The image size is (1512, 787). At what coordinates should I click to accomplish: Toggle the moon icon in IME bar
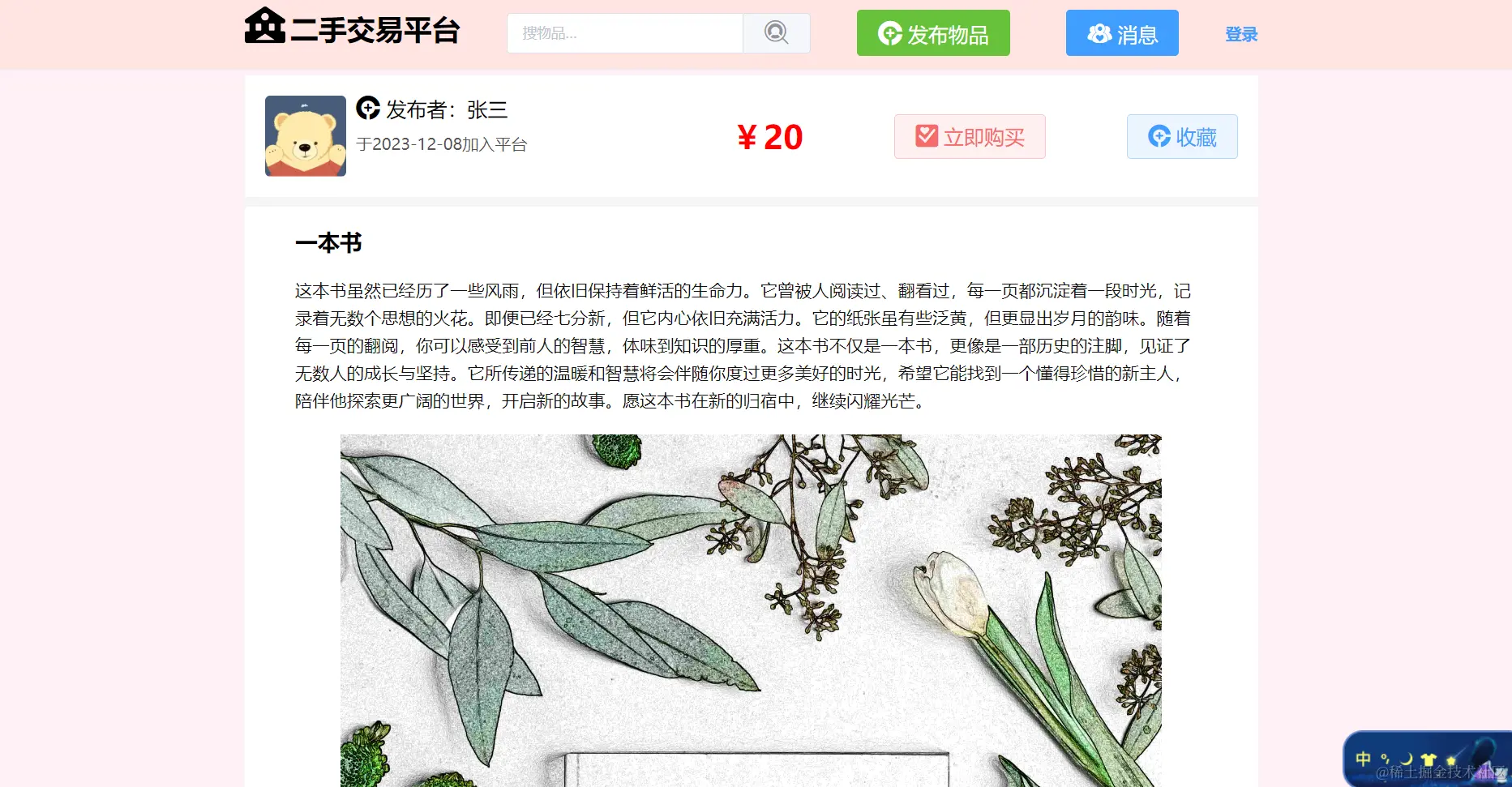(1407, 759)
